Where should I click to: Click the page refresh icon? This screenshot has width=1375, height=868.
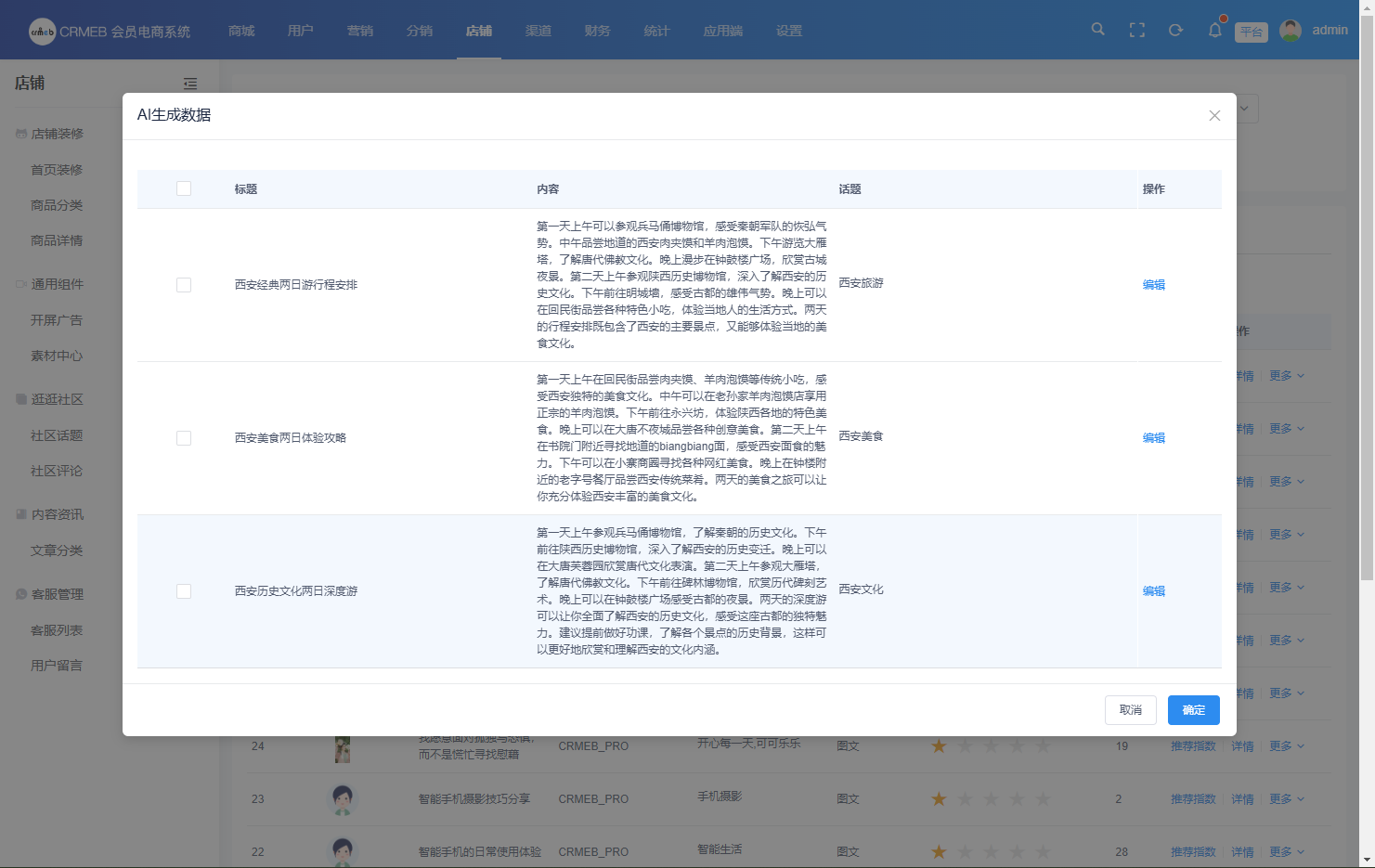[x=1175, y=31]
